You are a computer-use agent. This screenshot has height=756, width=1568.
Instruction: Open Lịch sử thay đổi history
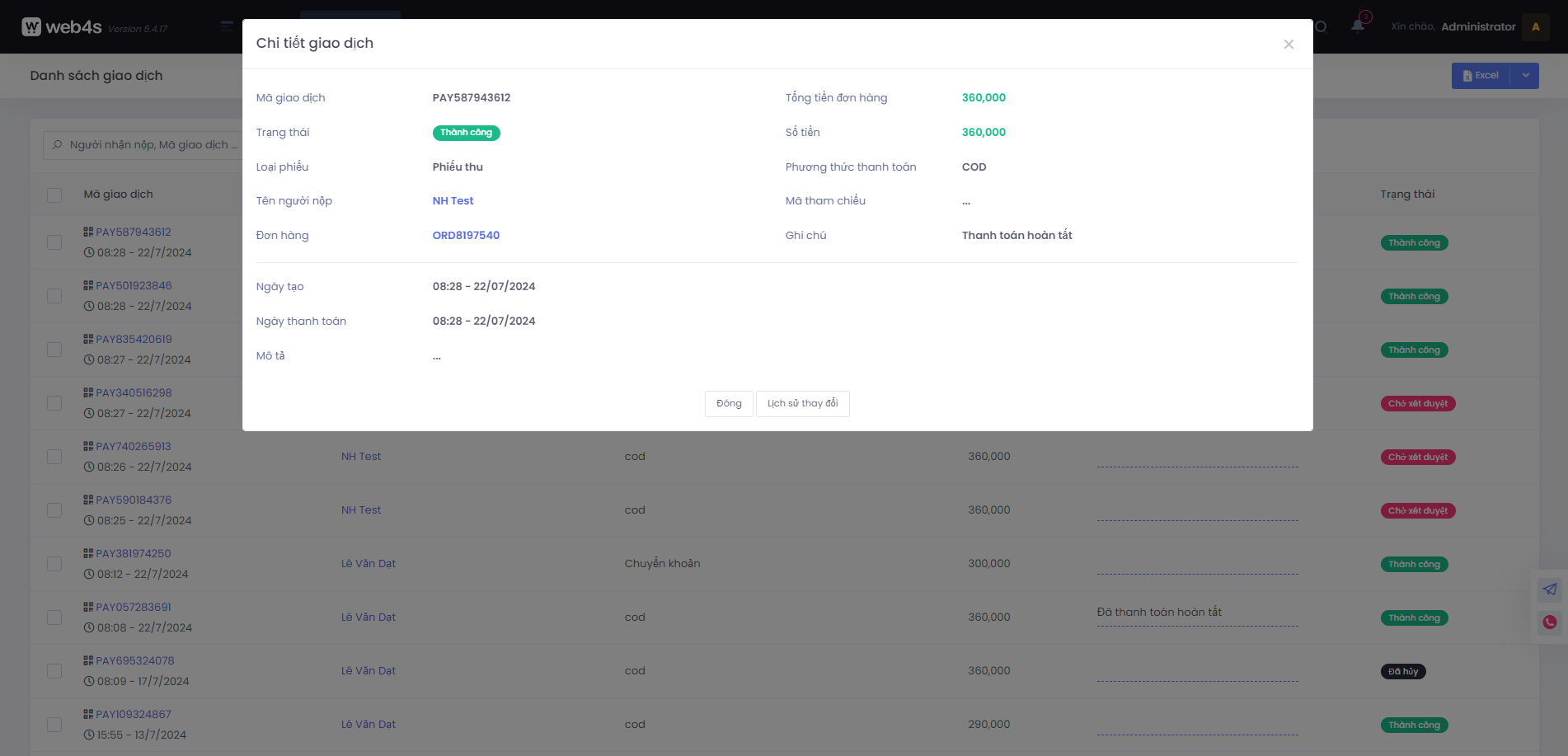[802, 404]
